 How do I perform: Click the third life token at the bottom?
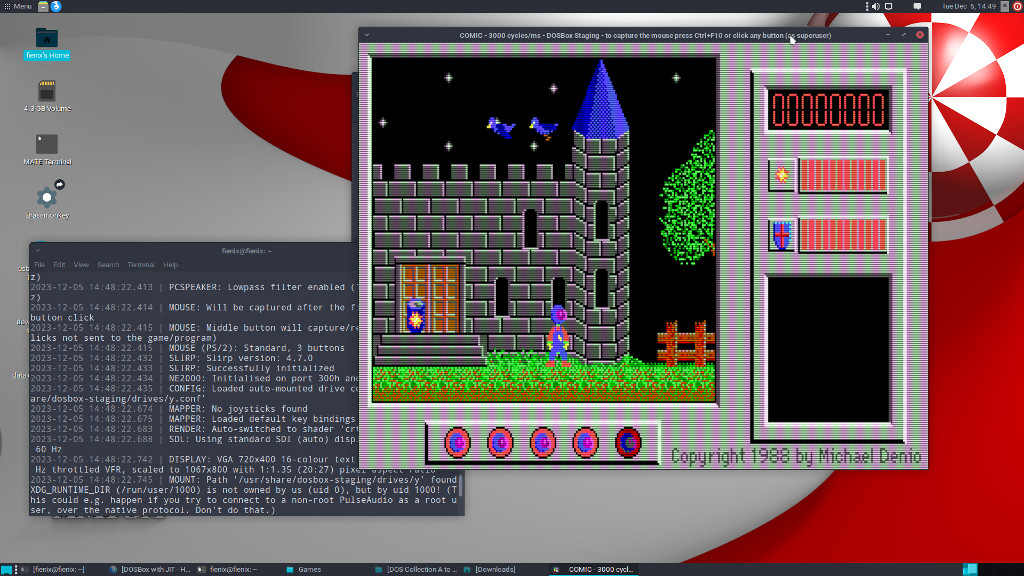(543, 443)
